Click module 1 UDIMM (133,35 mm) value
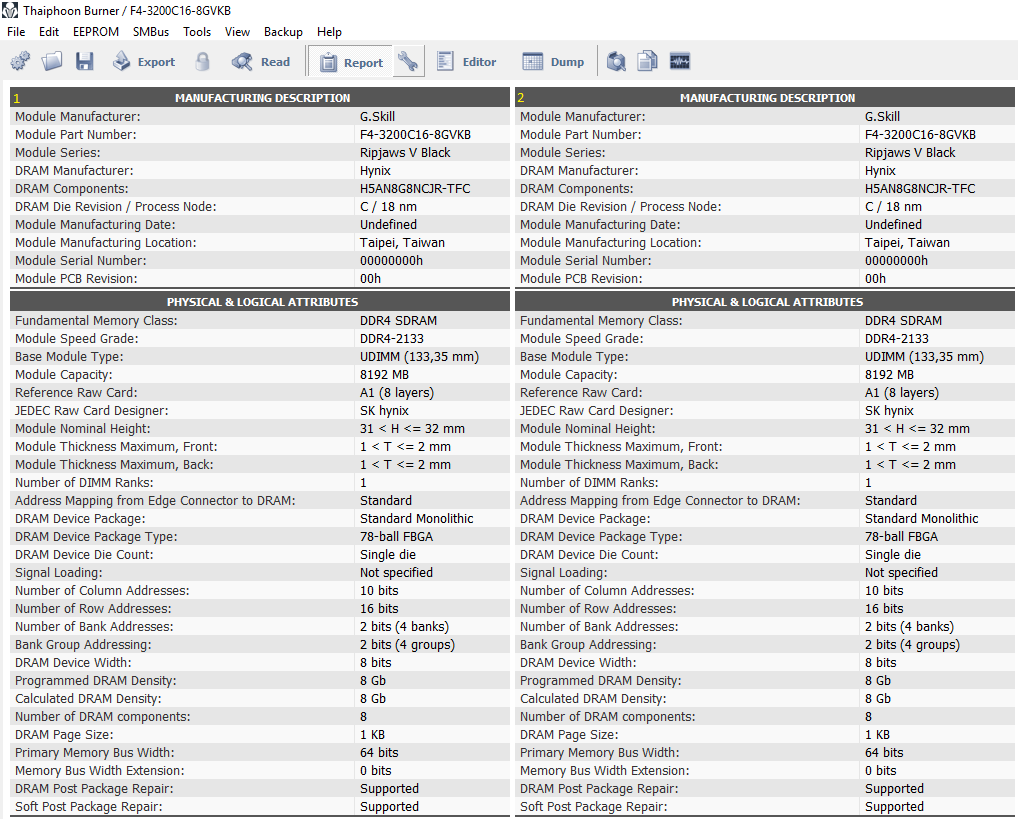Screen dimensions: 1018x819 (419, 357)
